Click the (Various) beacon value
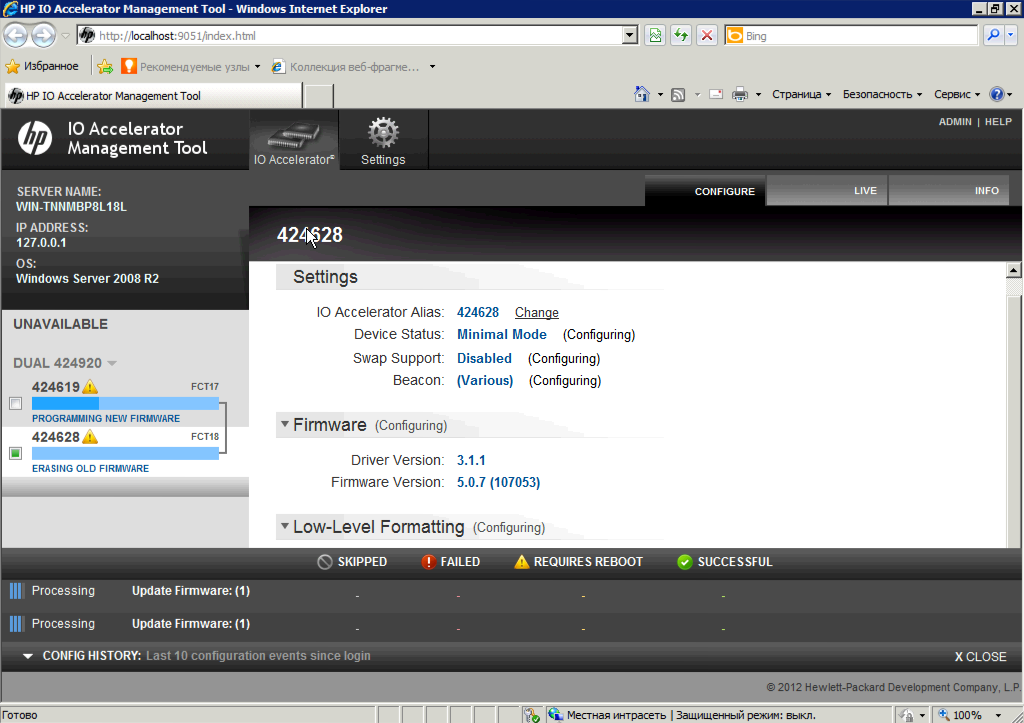 point(485,381)
